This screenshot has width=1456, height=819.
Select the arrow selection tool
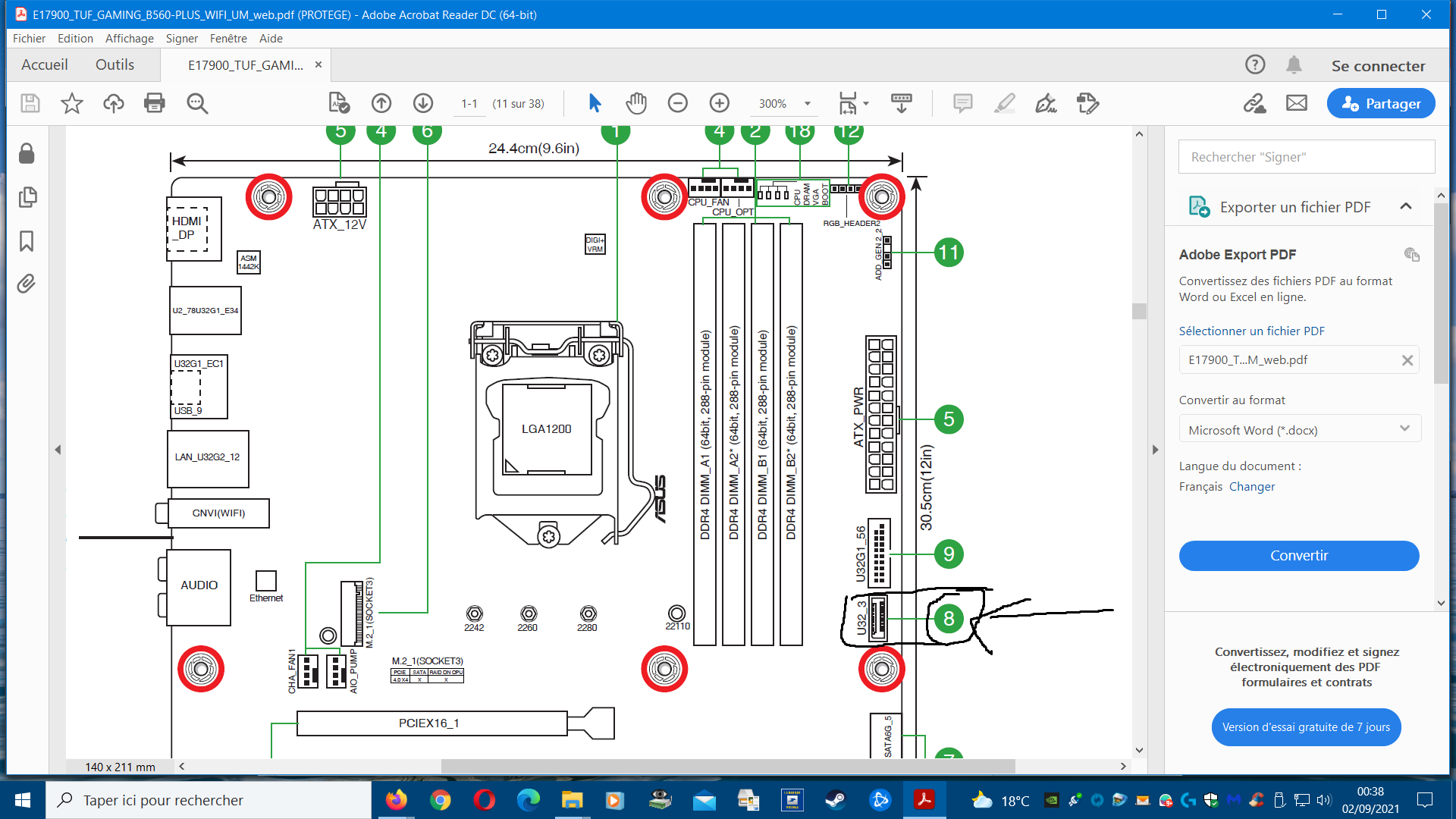(x=595, y=103)
